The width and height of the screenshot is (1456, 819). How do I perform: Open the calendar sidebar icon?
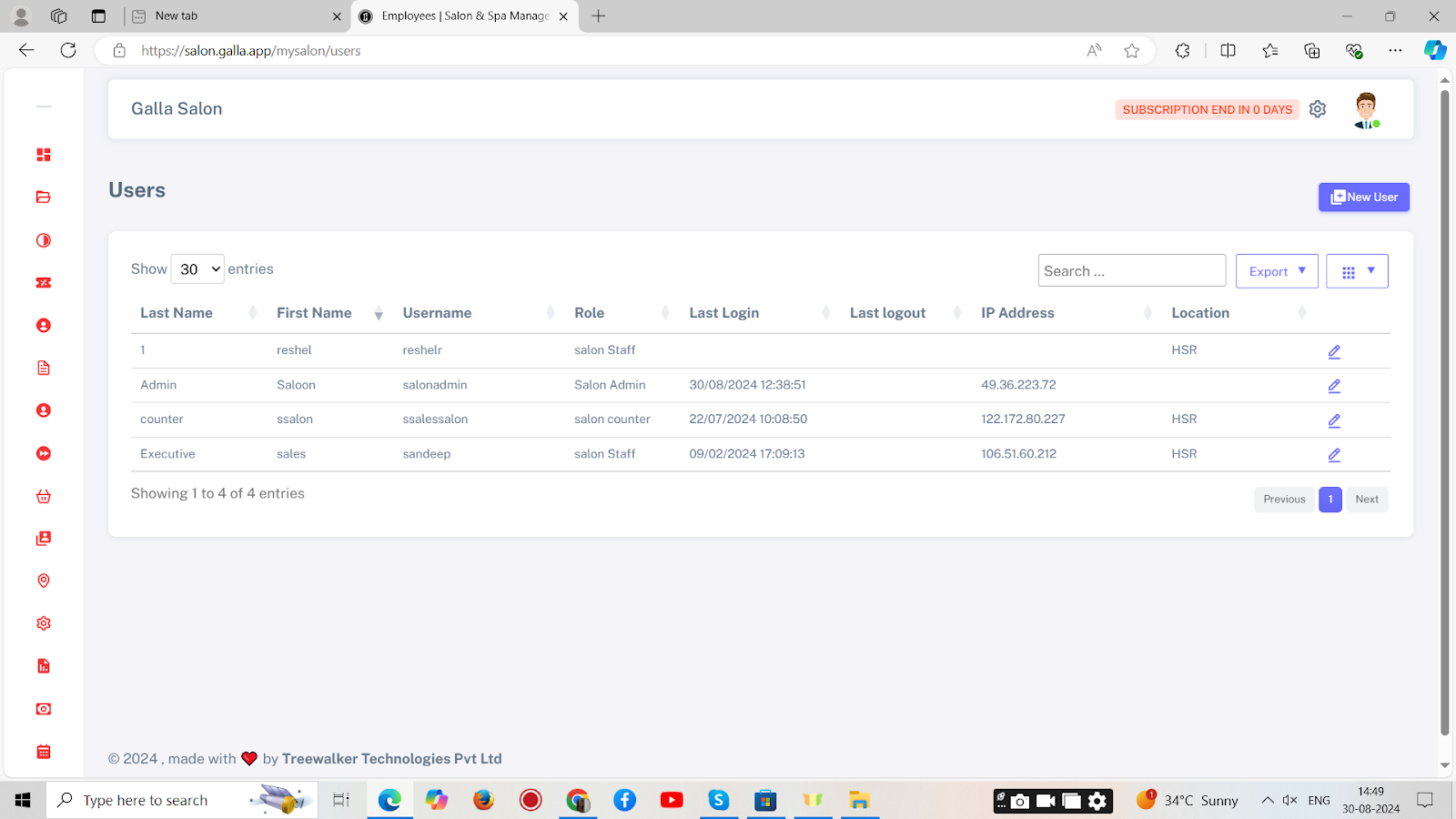44,752
